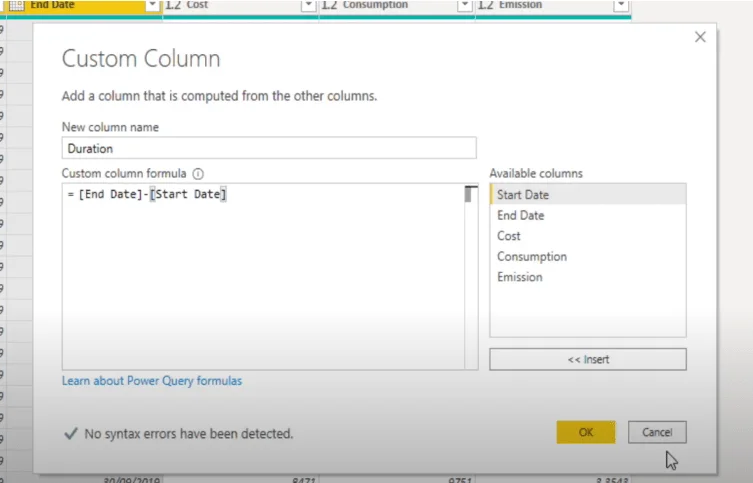The width and height of the screenshot is (753, 483).
Task: Select Cost in Available columns
Action: pyautogui.click(x=588, y=236)
